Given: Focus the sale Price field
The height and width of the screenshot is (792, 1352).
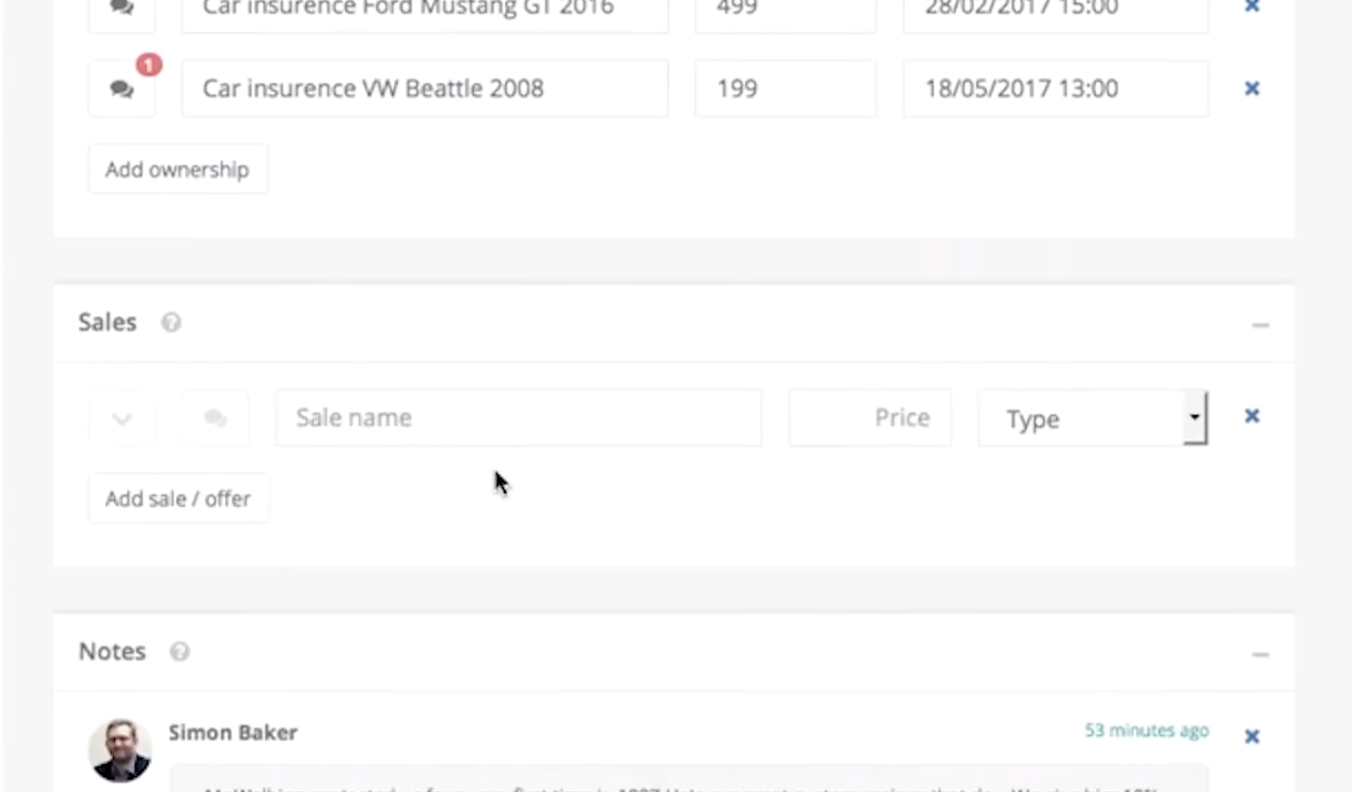Looking at the screenshot, I should [870, 417].
